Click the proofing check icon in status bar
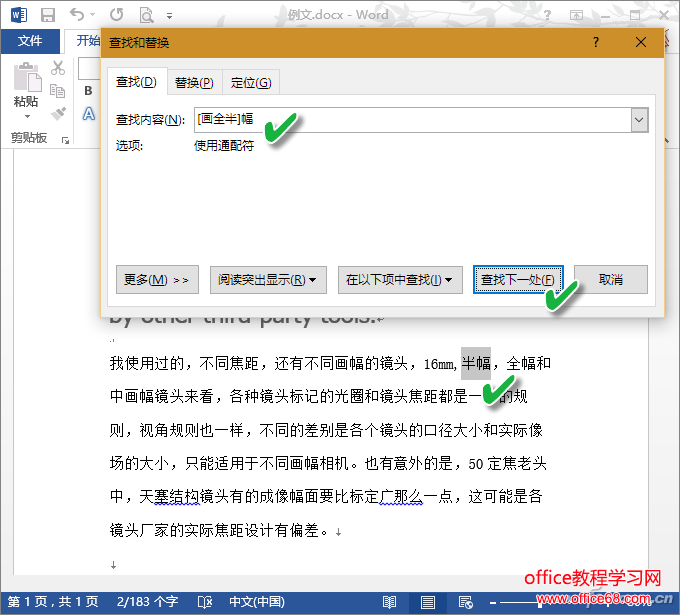Screen dimensions: 680x615 (205, 602)
